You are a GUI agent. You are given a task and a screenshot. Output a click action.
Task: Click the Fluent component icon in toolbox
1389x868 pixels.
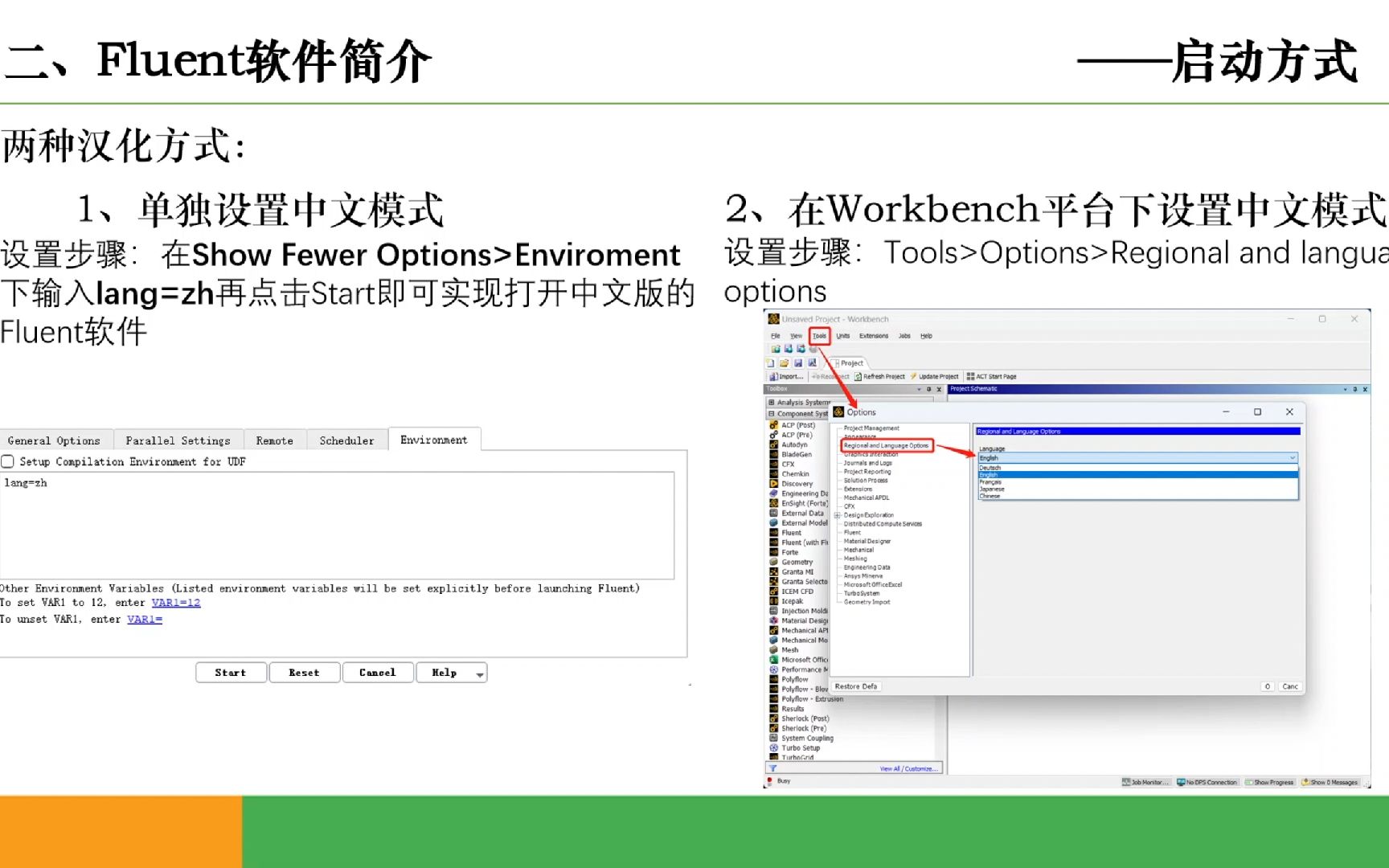pyautogui.click(x=774, y=533)
